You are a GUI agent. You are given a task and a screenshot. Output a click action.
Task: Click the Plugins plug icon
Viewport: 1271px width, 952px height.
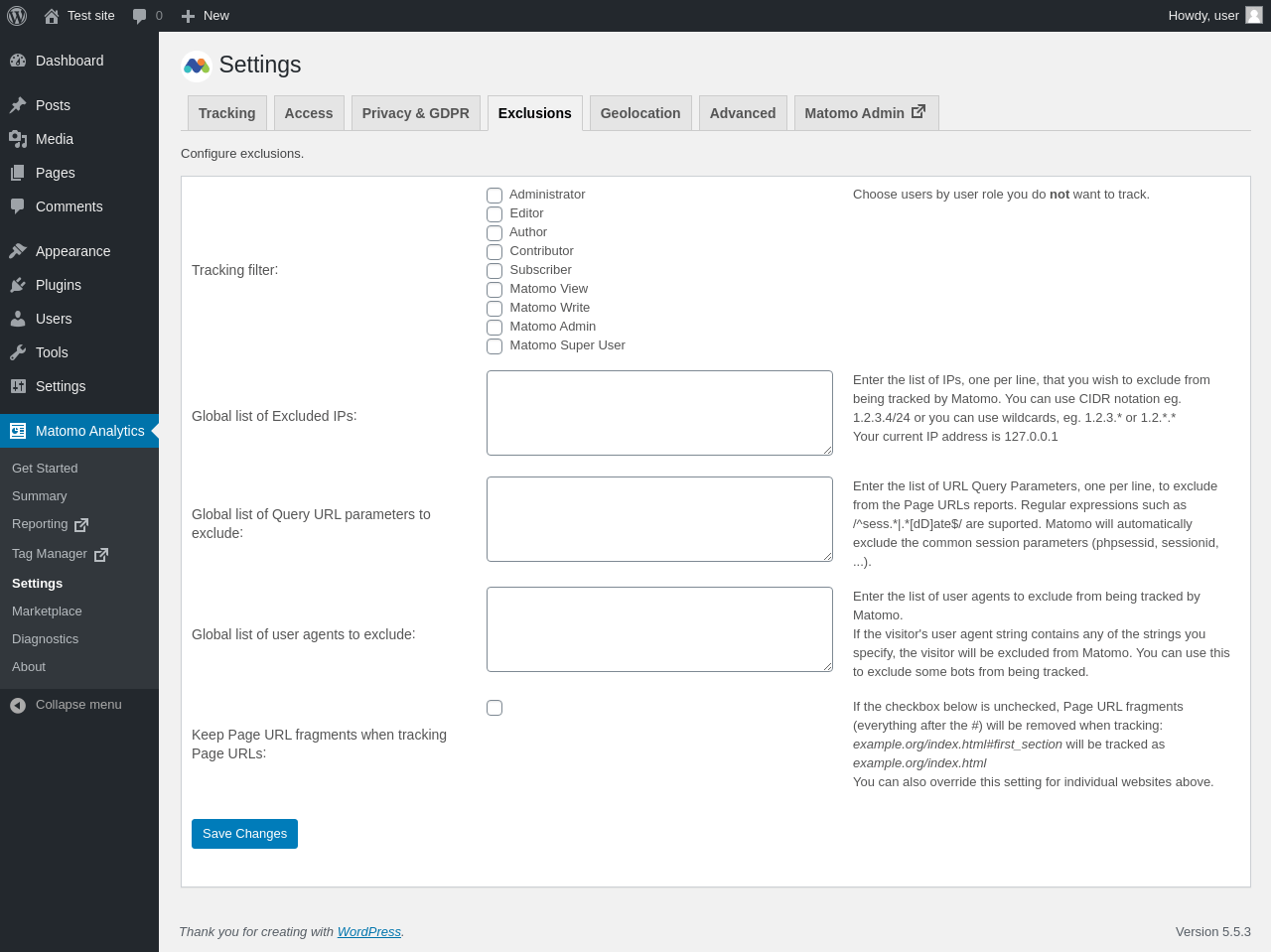(18, 285)
